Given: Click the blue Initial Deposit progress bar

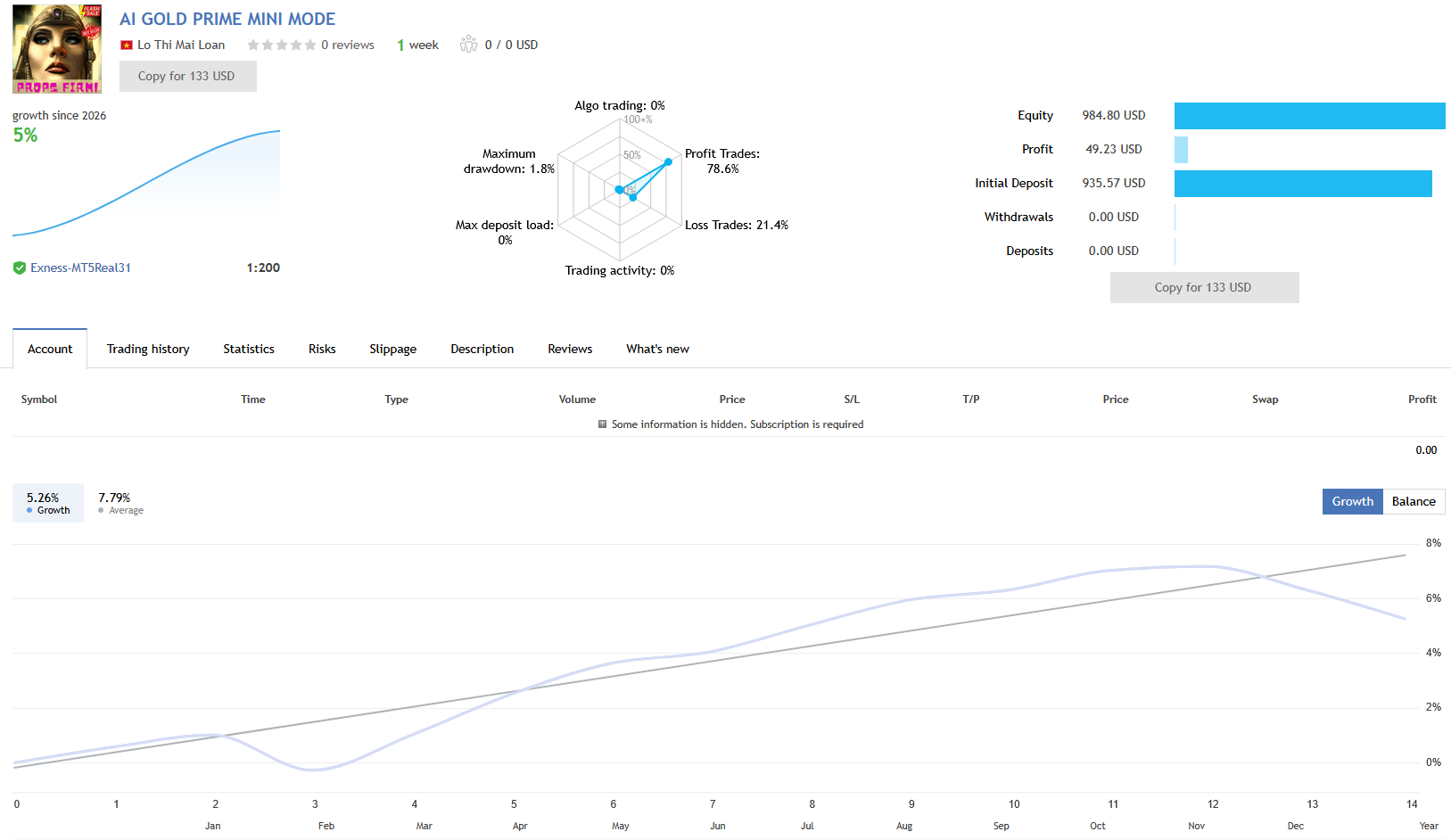Looking at the screenshot, I should click(x=1304, y=184).
